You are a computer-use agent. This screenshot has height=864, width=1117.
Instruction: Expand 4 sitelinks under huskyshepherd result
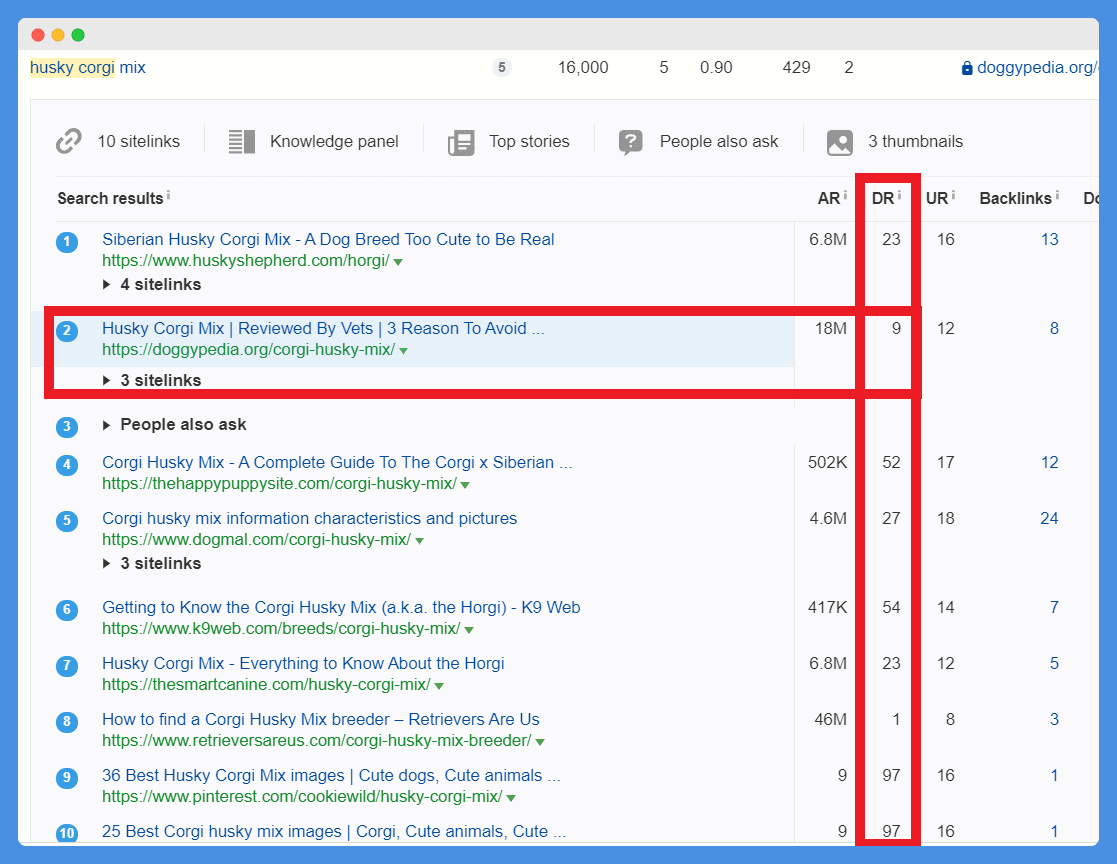coord(152,284)
